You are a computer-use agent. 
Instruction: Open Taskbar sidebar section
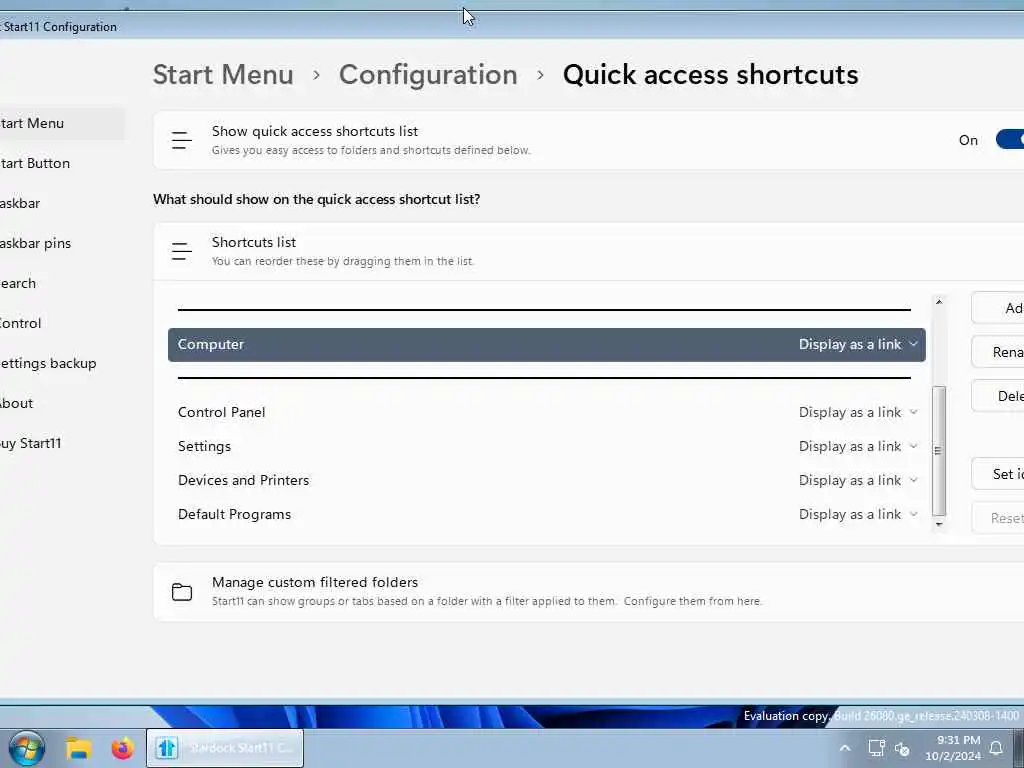tap(61, 203)
